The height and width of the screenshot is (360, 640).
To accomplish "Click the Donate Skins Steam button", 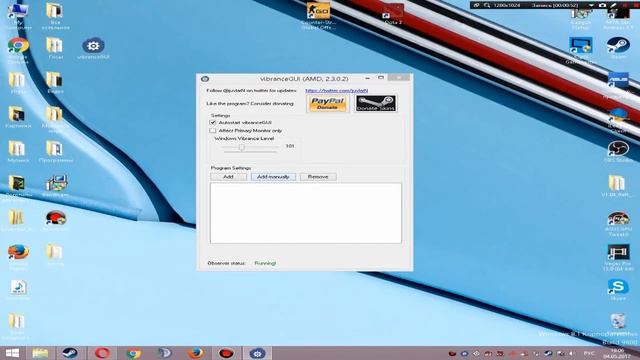I will (x=376, y=104).
